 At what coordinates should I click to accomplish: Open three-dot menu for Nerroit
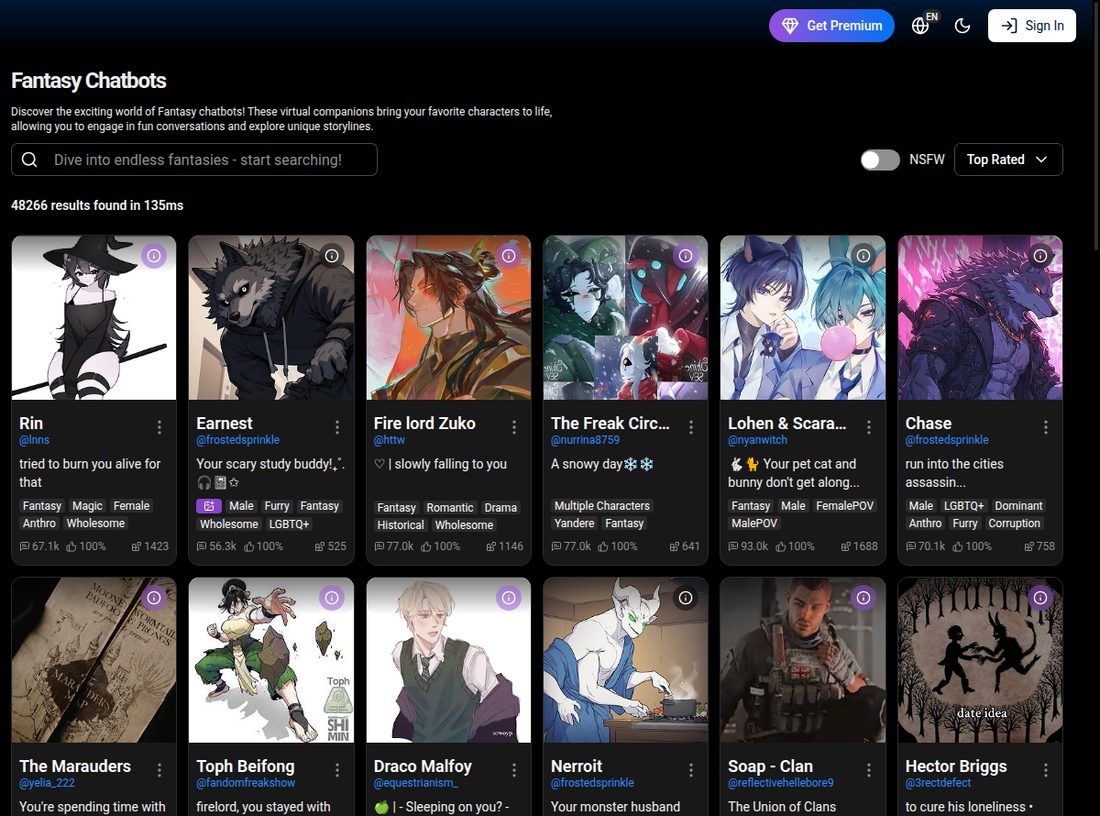[x=691, y=770]
